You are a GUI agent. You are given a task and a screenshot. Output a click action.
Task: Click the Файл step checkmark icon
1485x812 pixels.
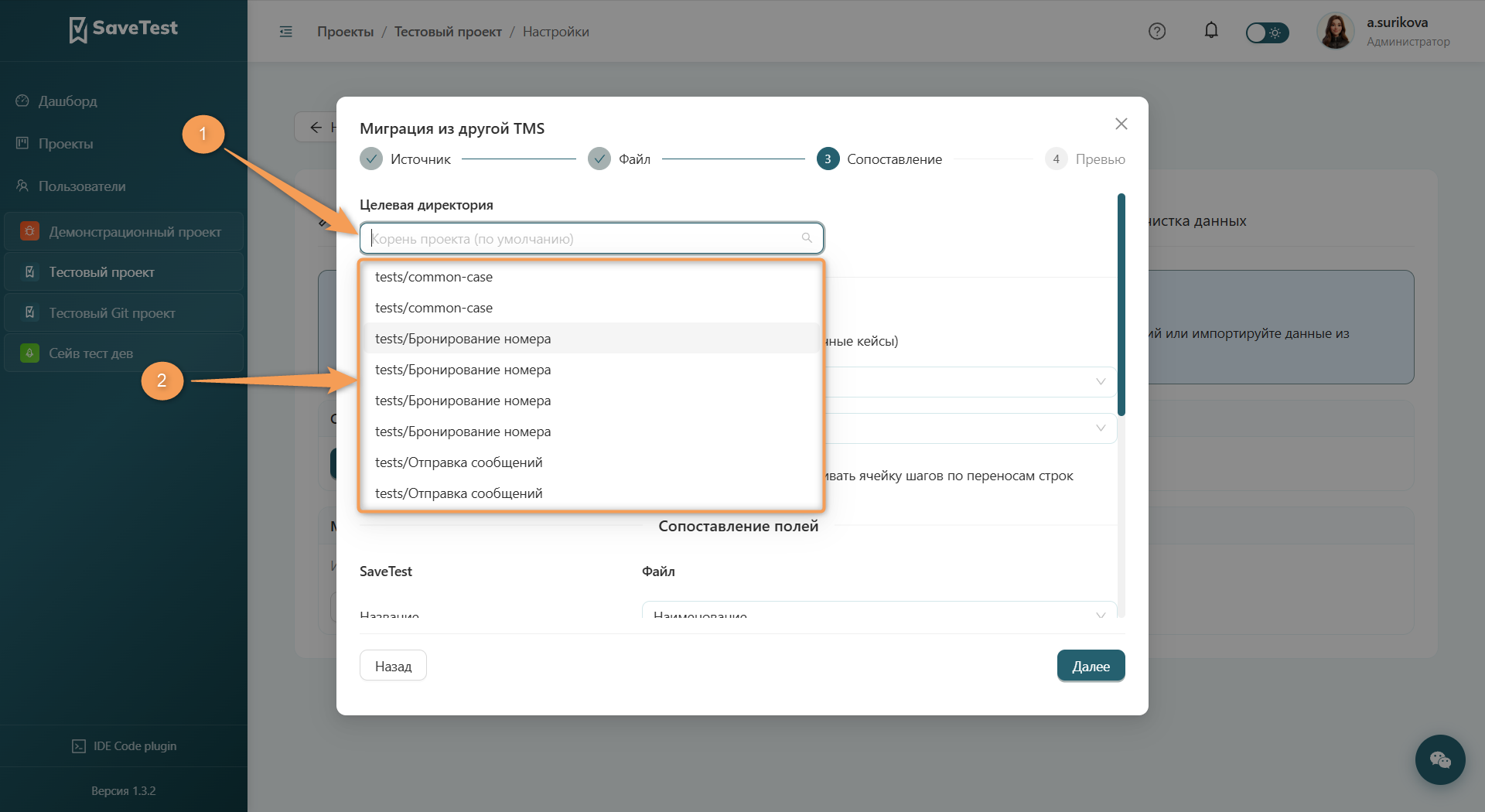(x=599, y=159)
